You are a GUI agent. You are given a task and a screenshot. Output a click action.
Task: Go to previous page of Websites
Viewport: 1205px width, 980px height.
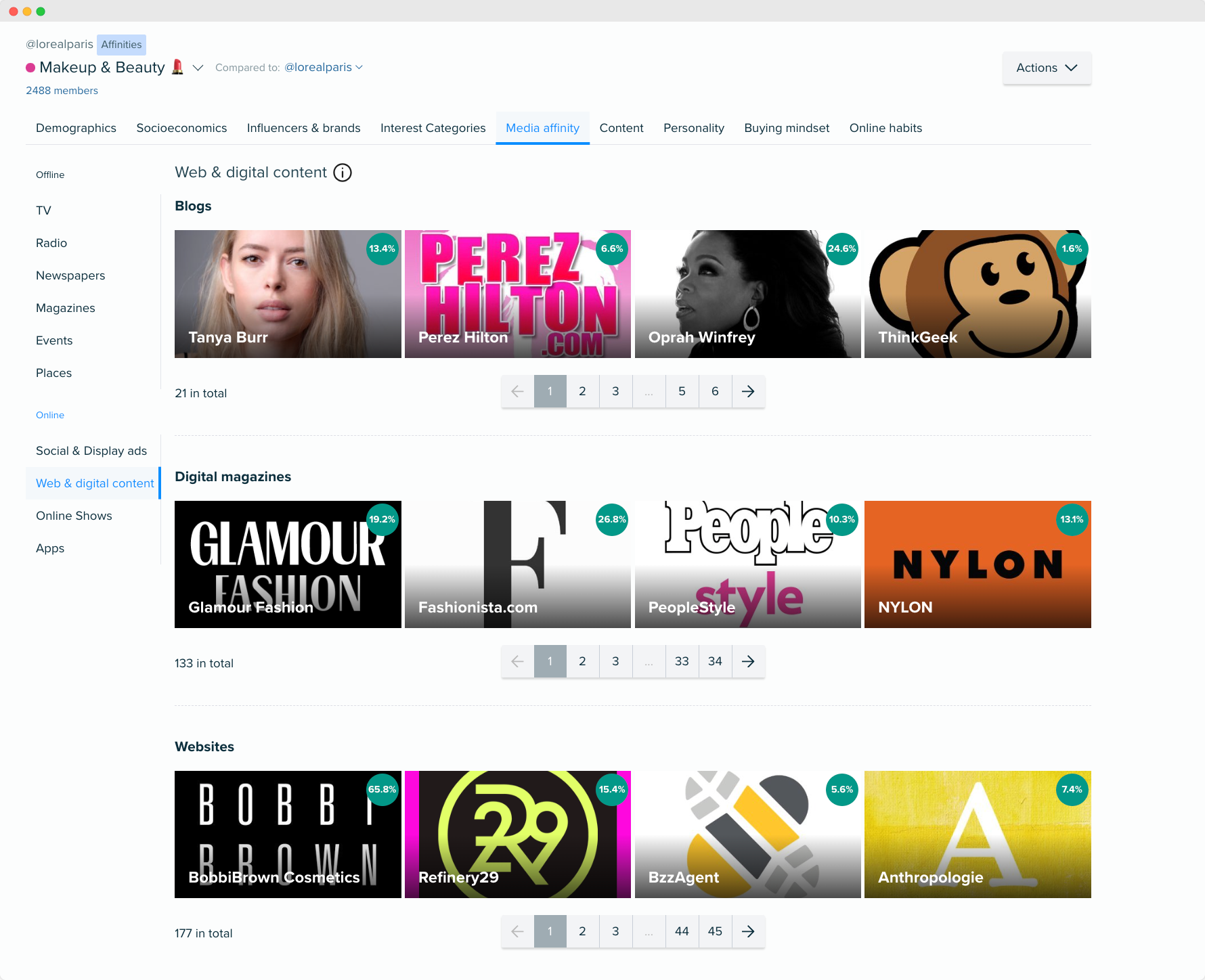click(x=517, y=931)
